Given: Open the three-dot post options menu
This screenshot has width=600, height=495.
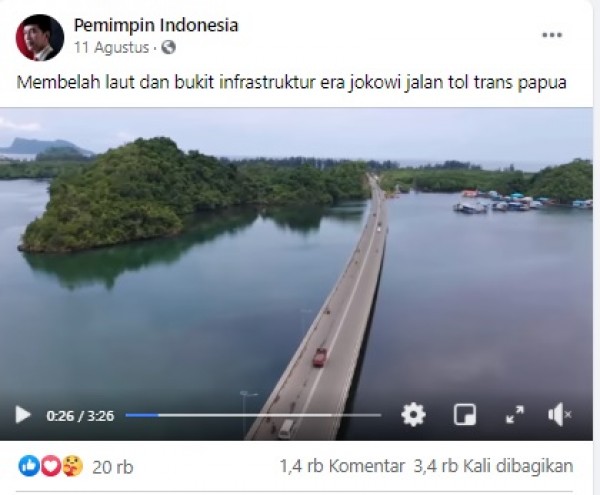Looking at the screenshot, I should pos(552,35).
